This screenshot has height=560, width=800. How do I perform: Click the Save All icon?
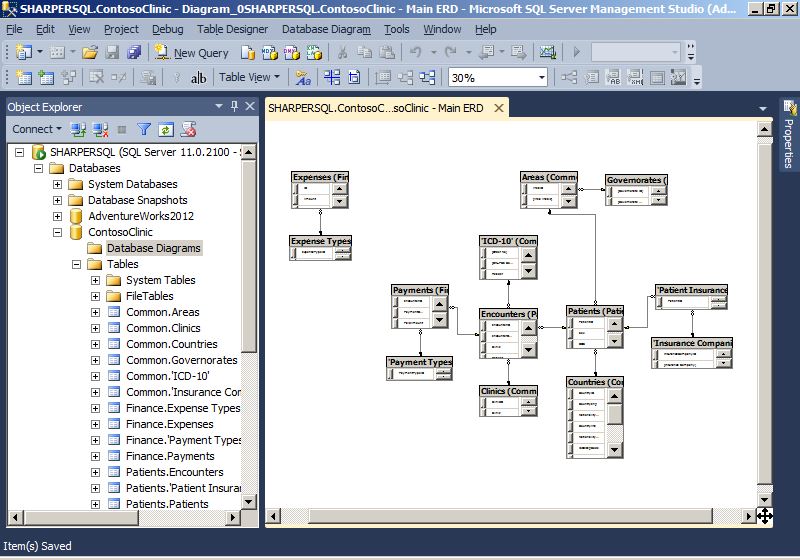click(x=134, y=52)
